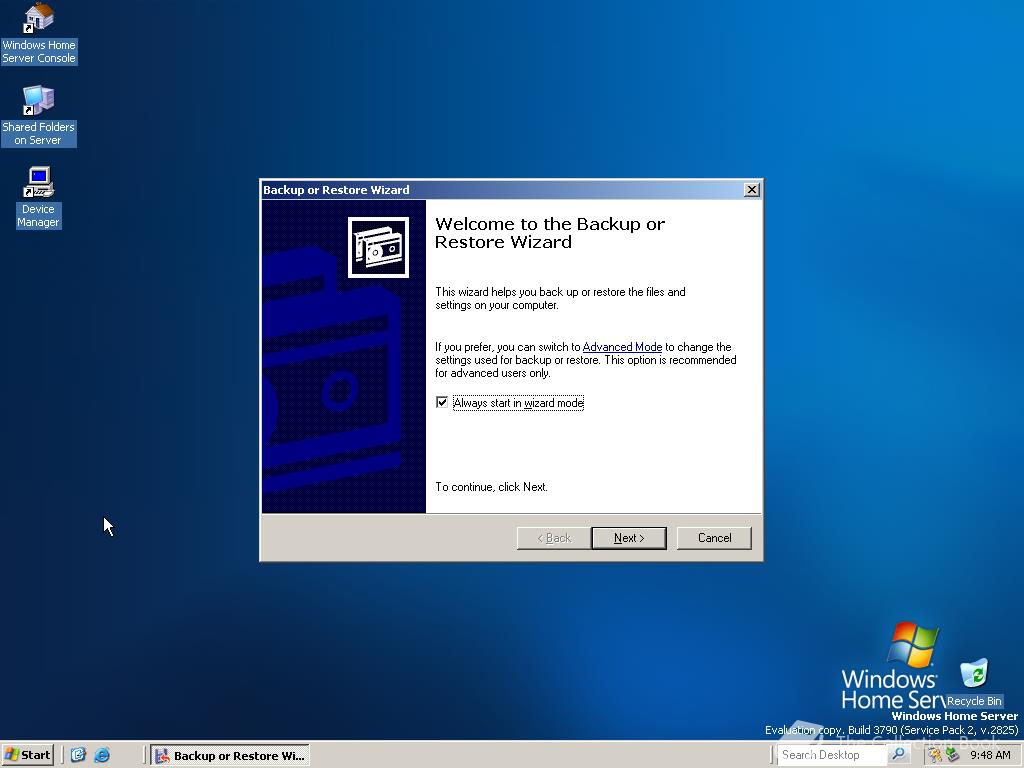
Task: Click the first system tray icon
Action: (x=935, y=755)
